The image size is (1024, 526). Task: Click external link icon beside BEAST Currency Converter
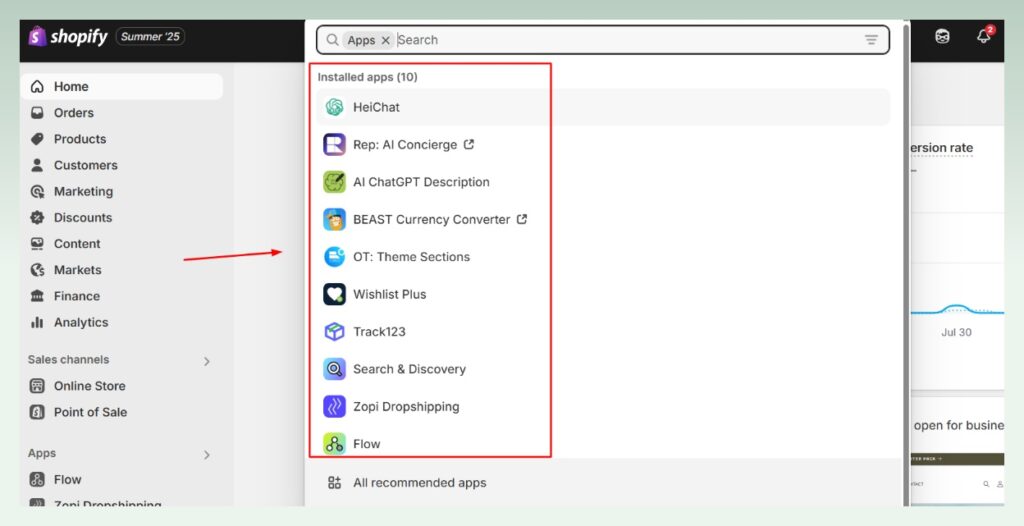click(x=521, y=219)
